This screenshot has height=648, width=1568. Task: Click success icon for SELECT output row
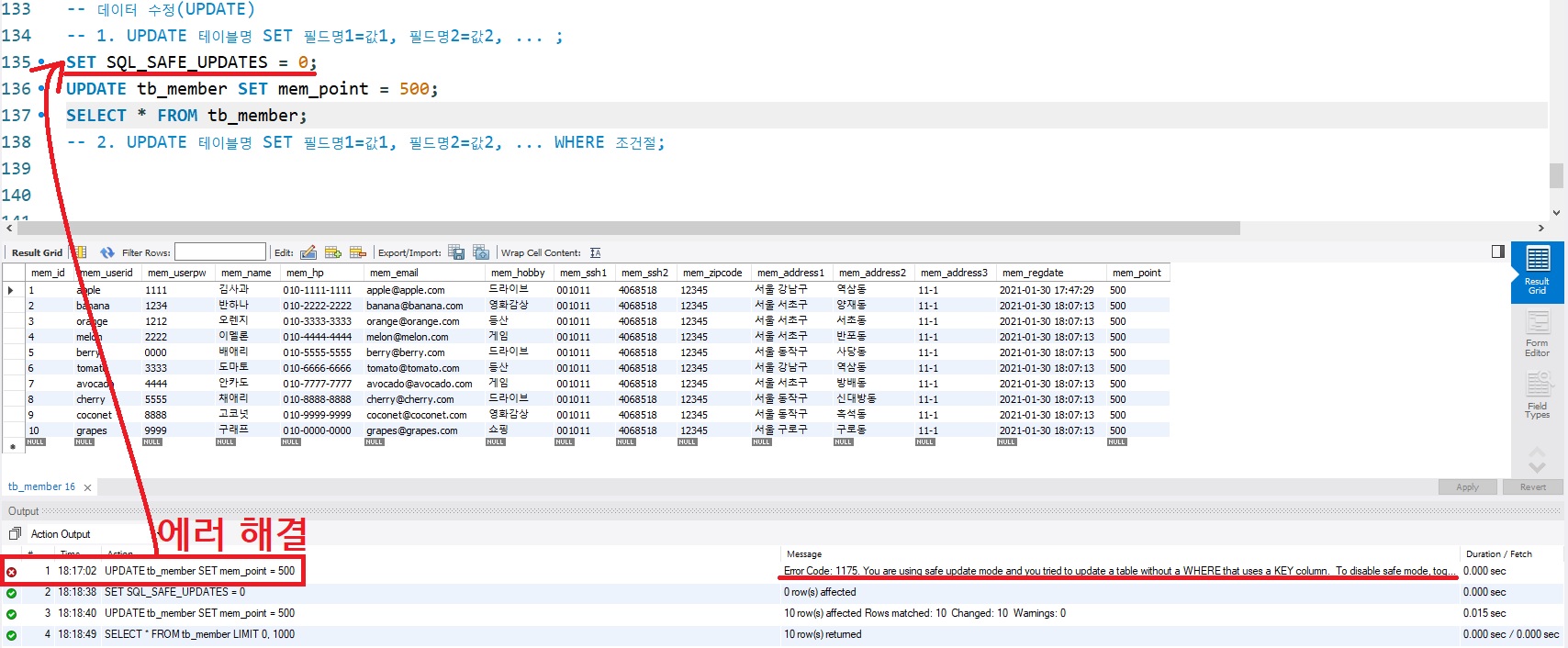click(x=11, y=635)
